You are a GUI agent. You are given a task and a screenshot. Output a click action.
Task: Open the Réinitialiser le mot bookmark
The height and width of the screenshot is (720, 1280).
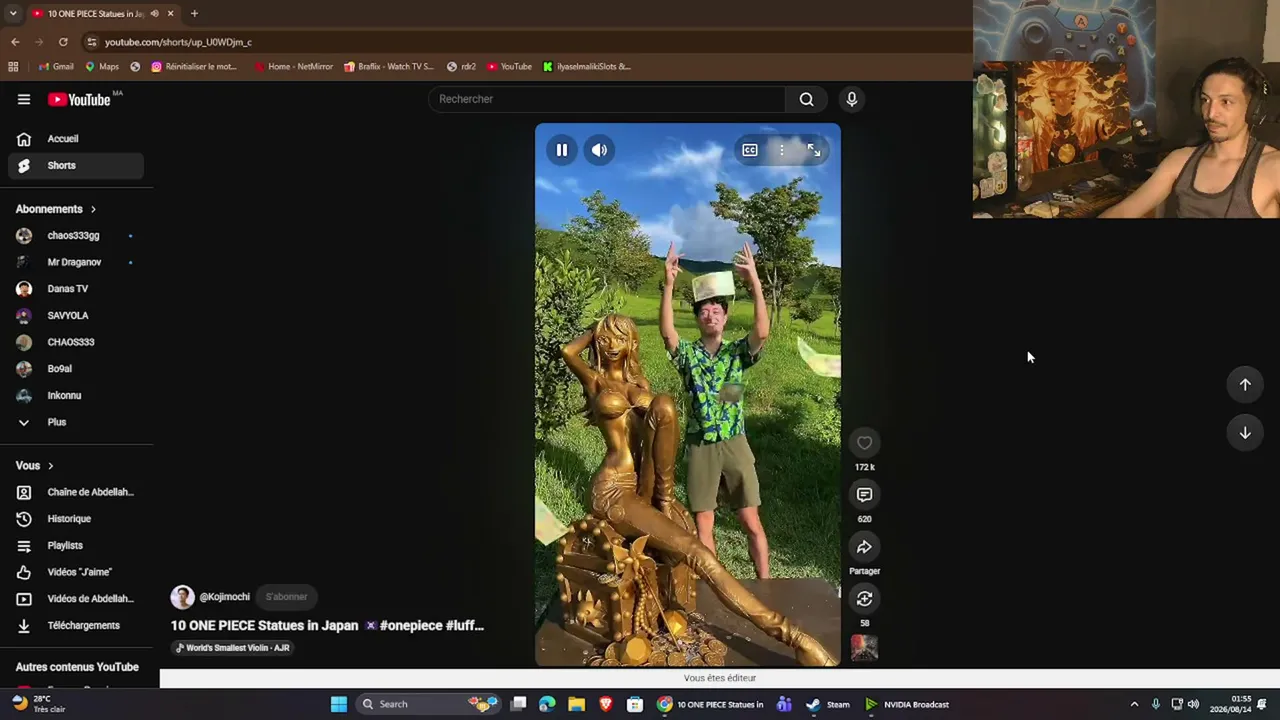click(x=194, y=67)
